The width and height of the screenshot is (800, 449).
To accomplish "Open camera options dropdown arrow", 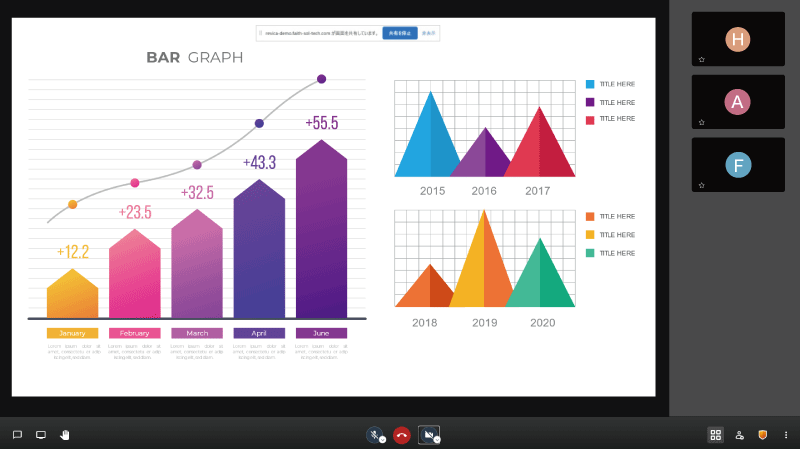I will (x=437, y=440).
